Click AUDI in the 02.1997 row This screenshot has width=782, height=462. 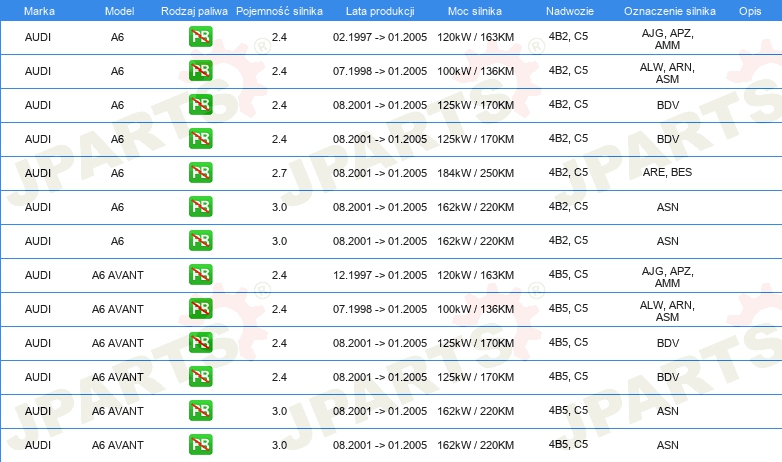click(x=38, y=37)
